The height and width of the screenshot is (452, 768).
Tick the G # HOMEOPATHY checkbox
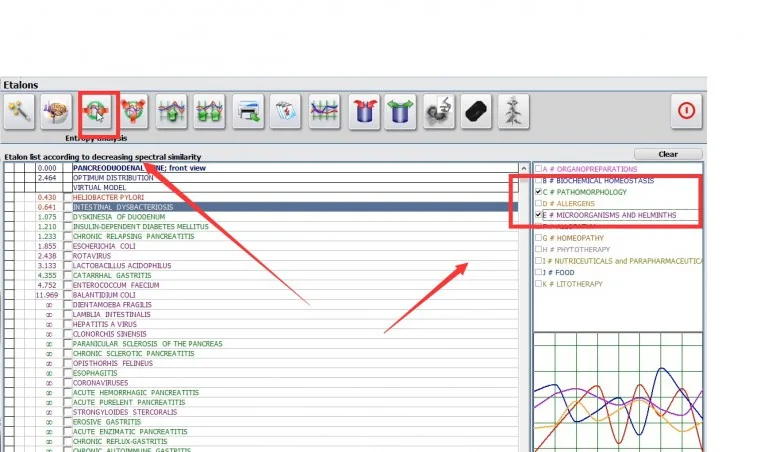pyautogui.click(x=538, y=238)
